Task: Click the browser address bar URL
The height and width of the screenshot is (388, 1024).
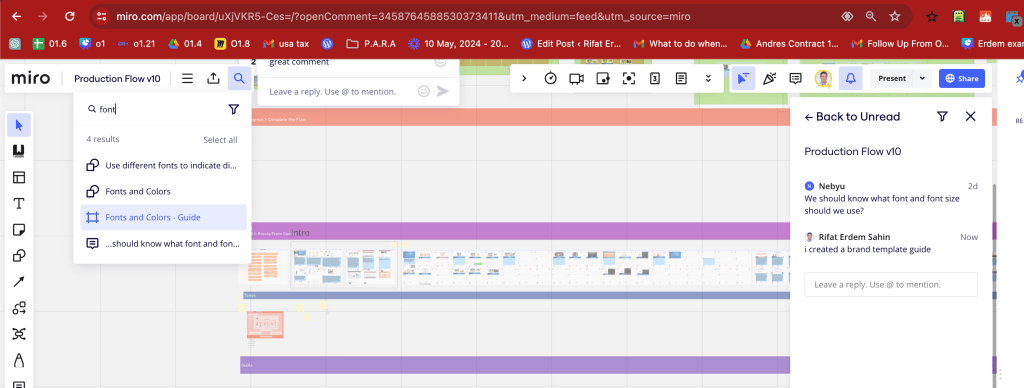Action: (404, 16)
